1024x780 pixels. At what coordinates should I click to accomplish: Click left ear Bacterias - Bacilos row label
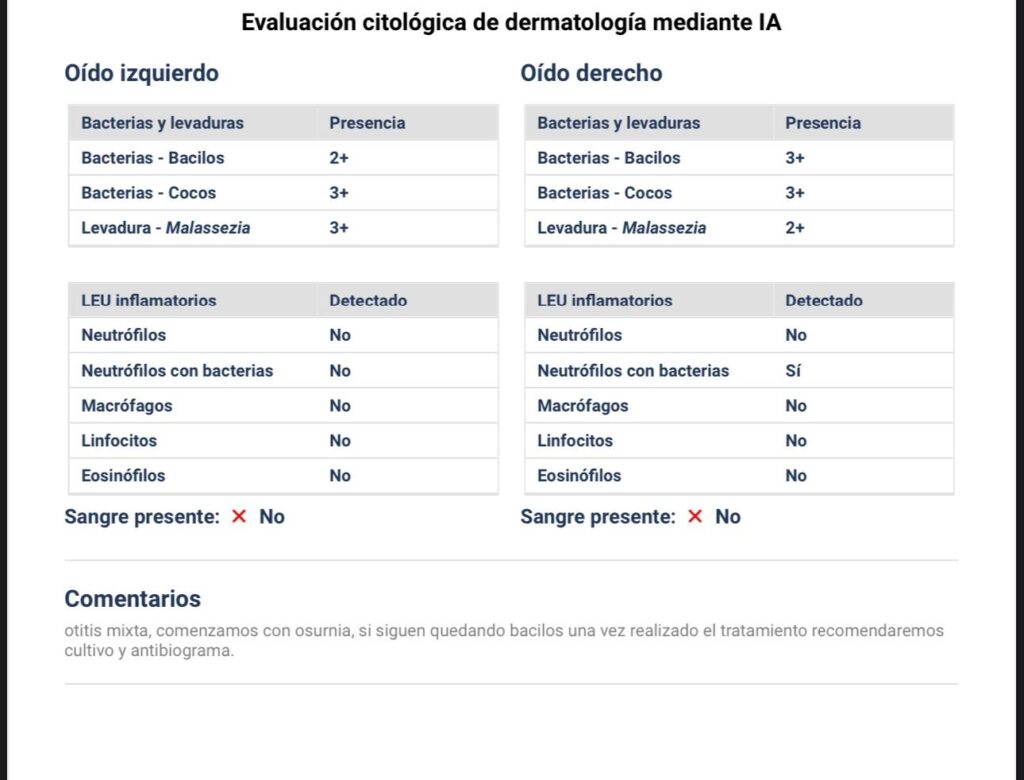click(153, 158)
